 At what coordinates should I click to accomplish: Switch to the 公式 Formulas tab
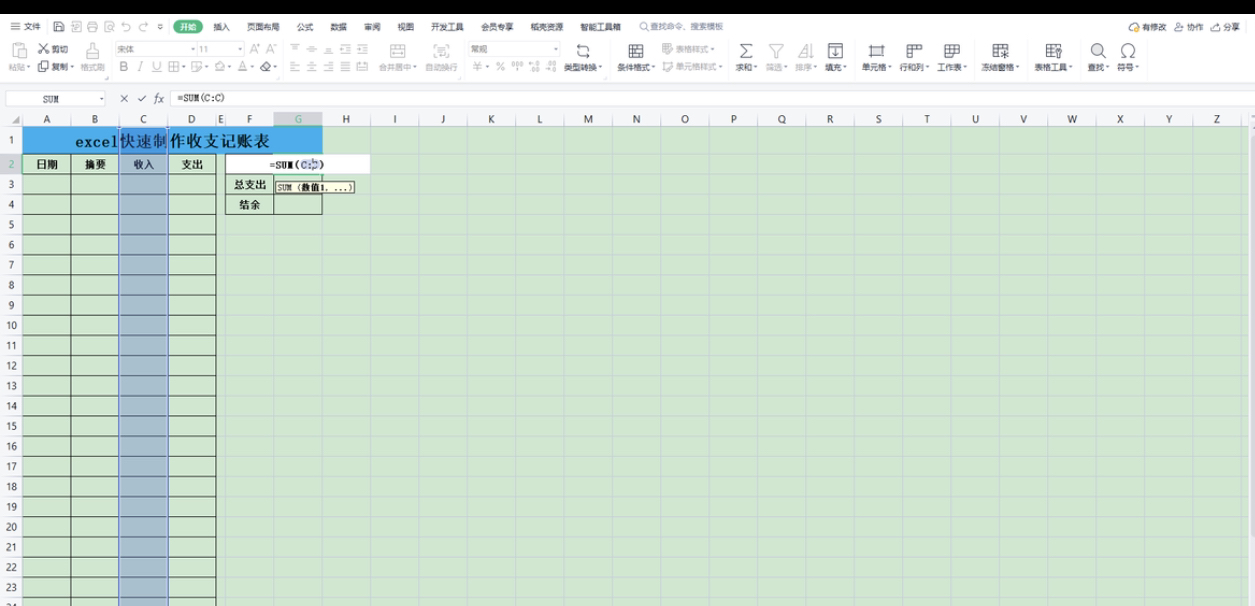click(305, 27)
